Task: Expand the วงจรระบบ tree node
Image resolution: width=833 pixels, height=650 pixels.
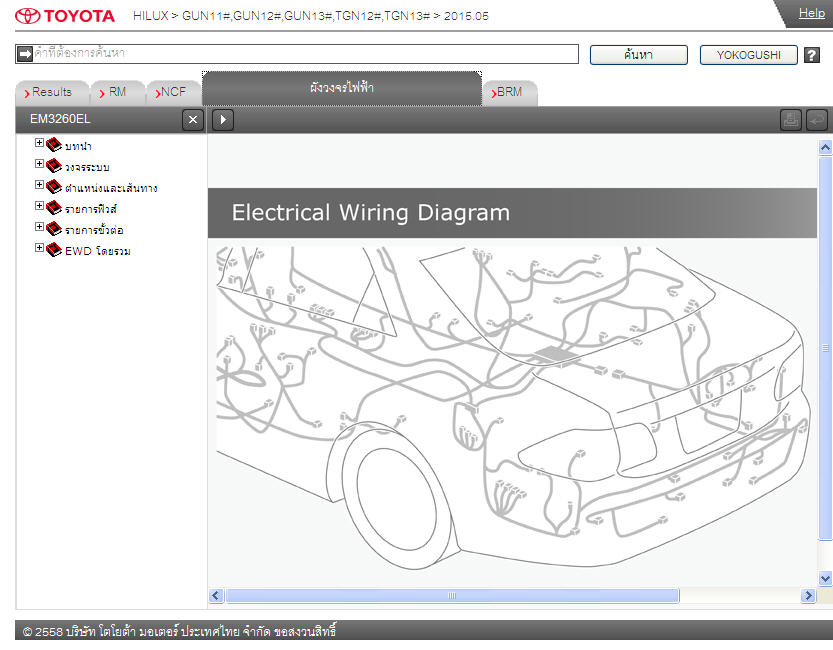Action: [x=40, y=165]
